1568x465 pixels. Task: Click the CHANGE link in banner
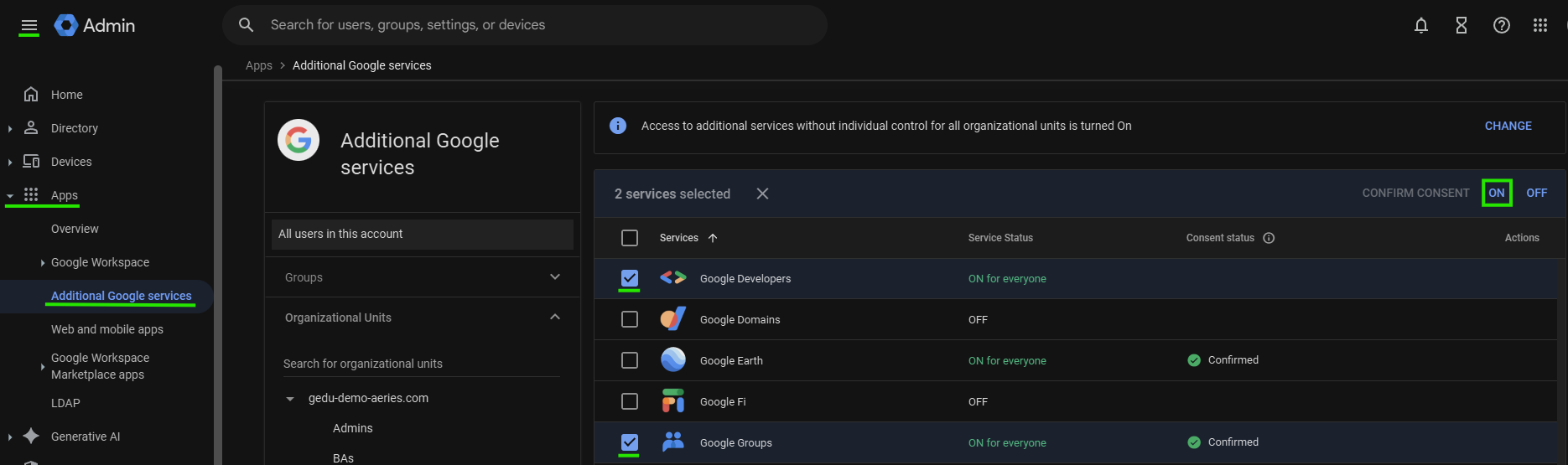(x=1508, y=126)
